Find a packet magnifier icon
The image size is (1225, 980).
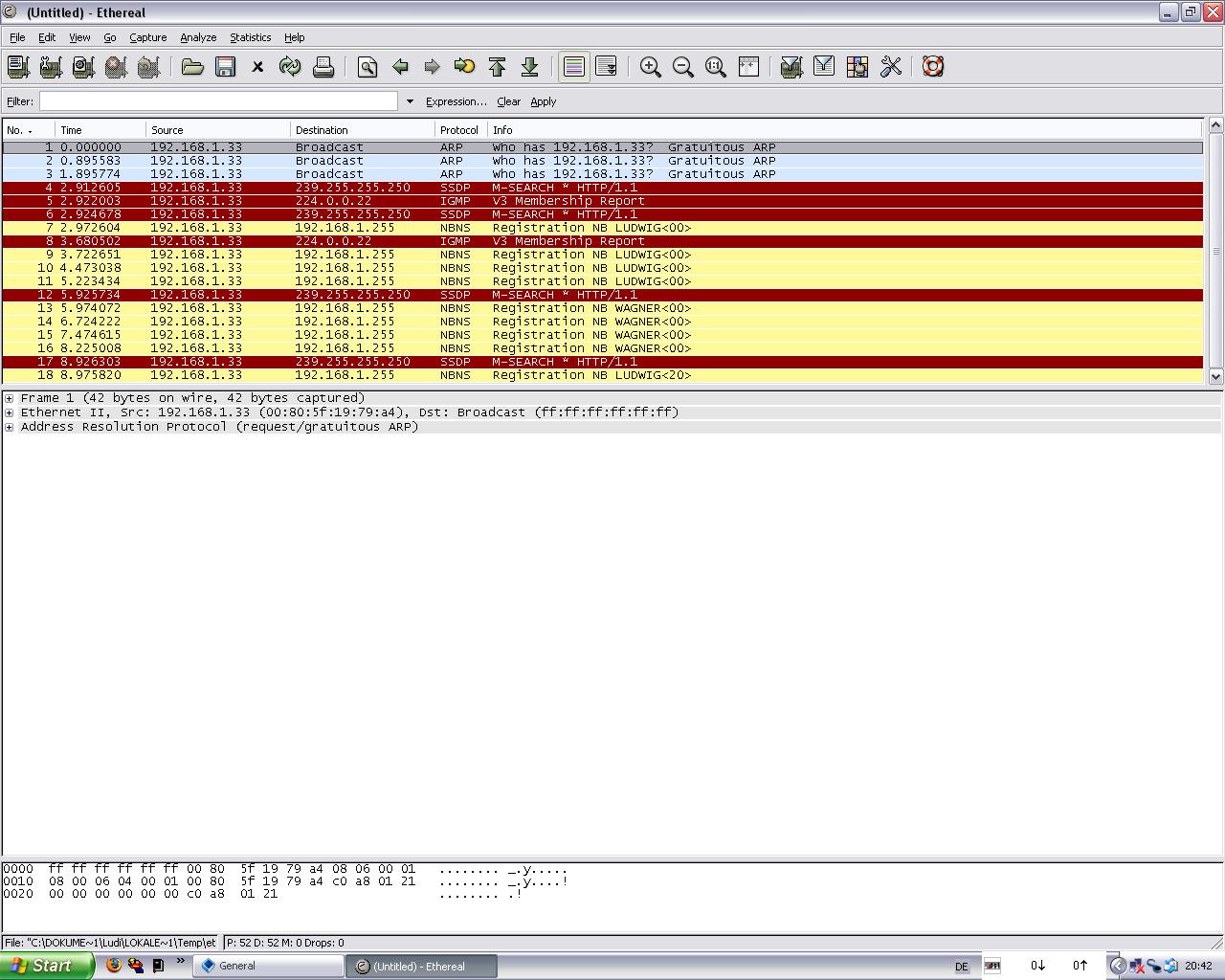tap(367, 66)
